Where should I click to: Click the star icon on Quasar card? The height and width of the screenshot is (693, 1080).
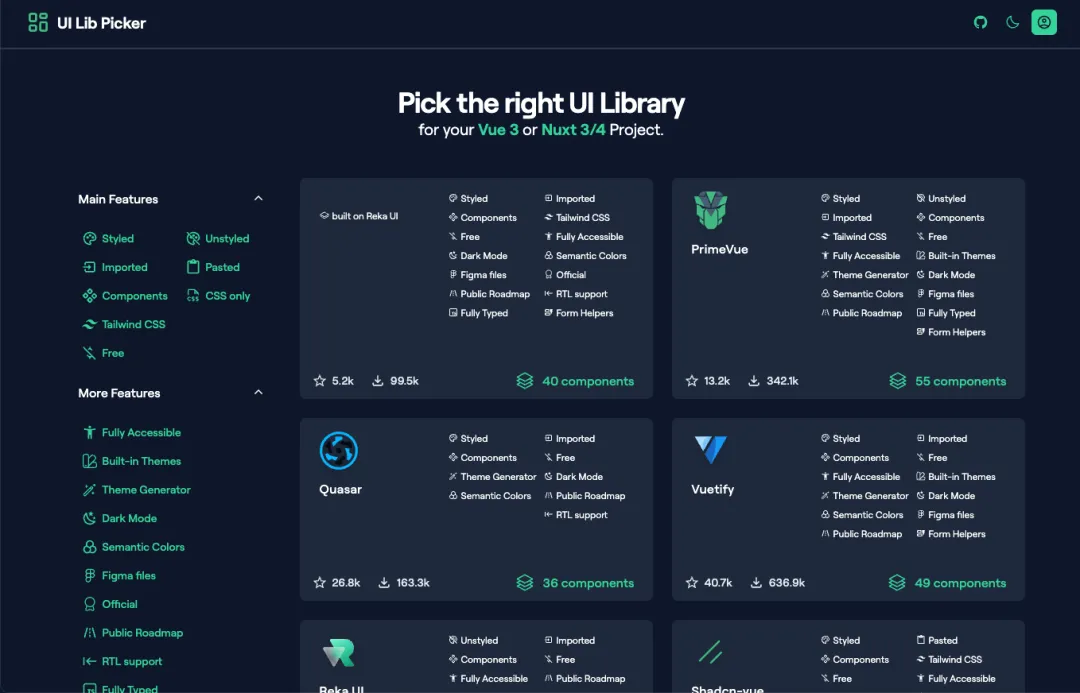click(x=320, y=583)
